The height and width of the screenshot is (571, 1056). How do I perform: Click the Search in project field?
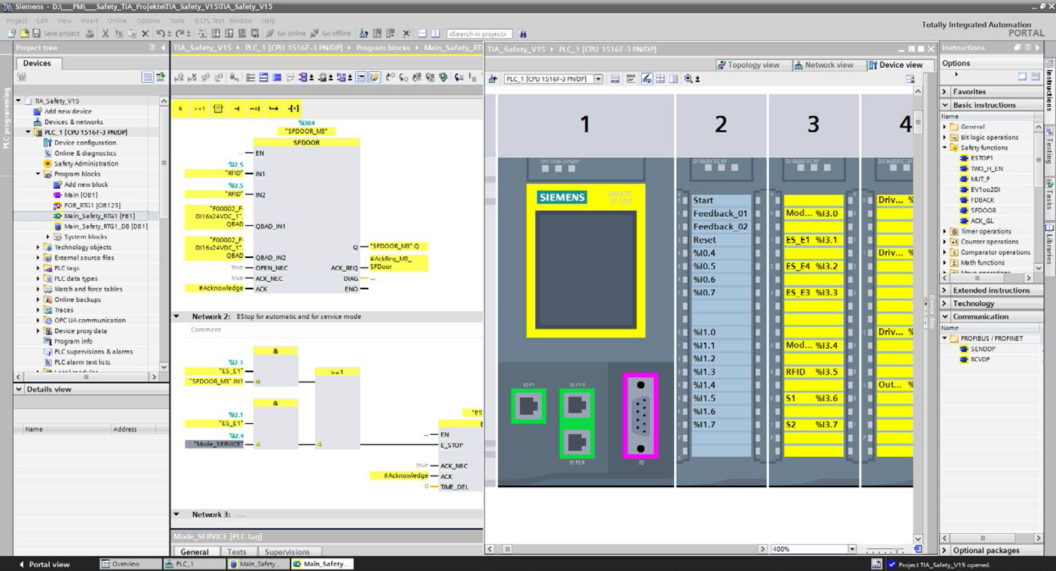[480, 34]
